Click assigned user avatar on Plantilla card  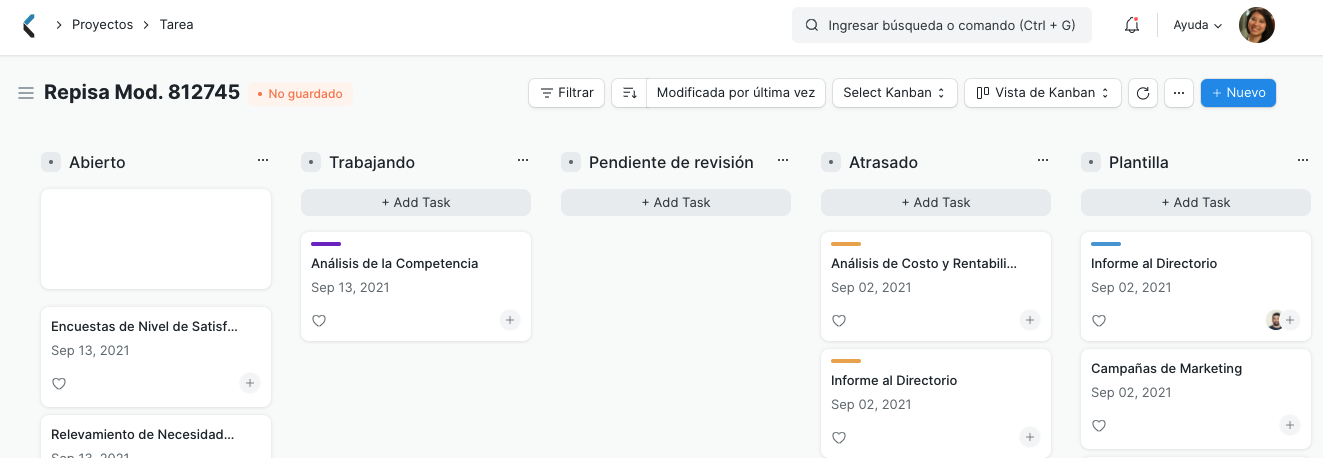coord(1275,320)
